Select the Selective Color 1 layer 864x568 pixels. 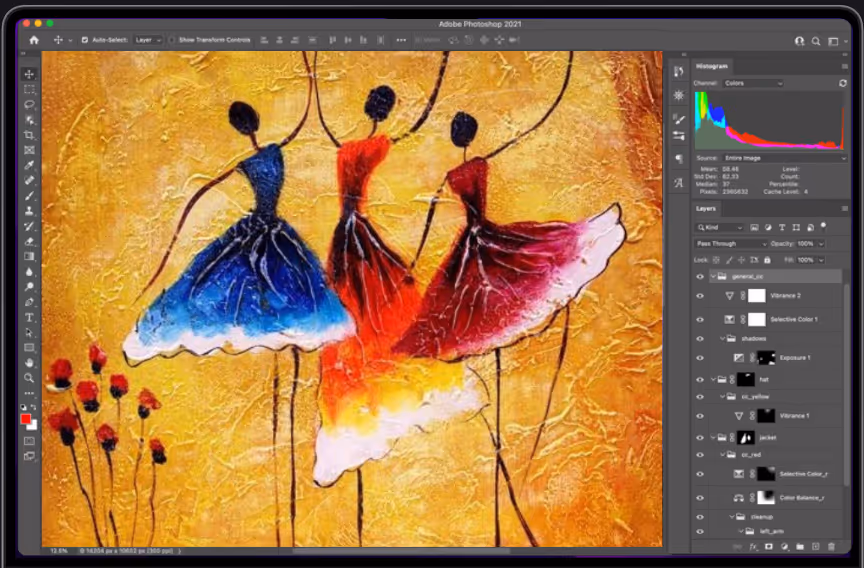click(794, 319)
